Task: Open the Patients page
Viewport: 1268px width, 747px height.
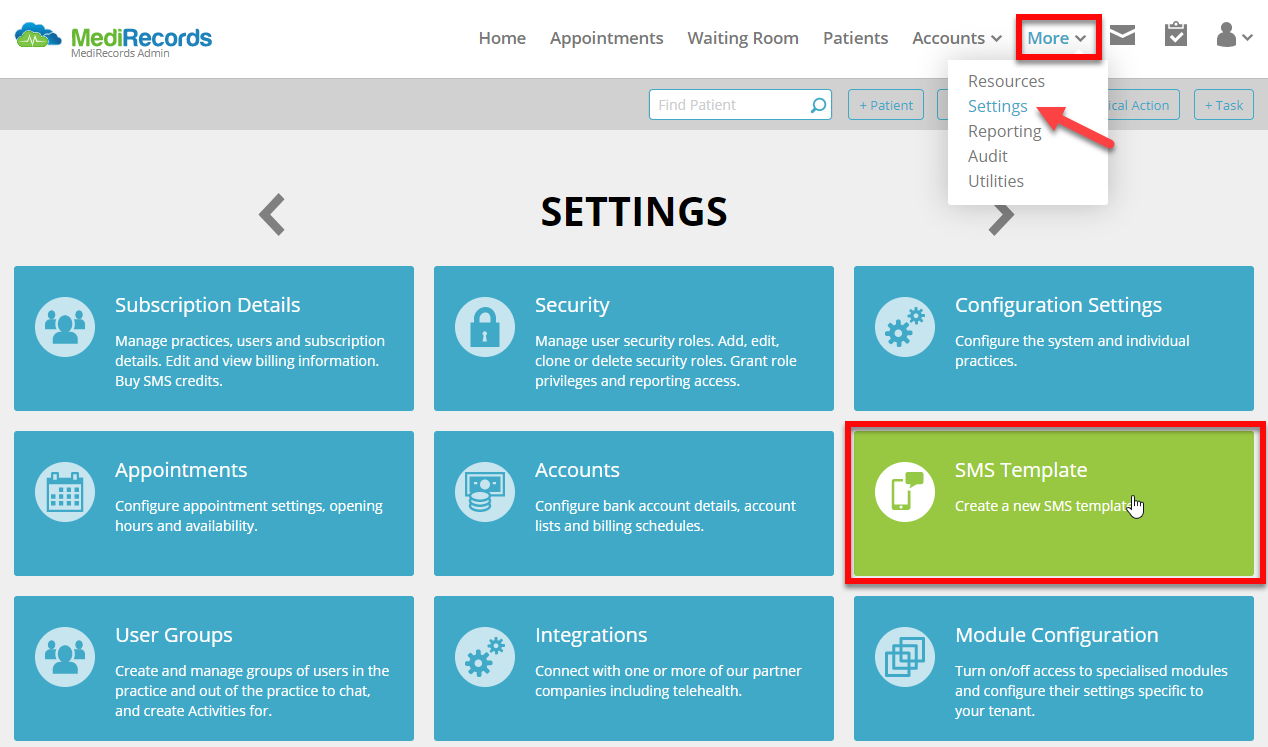Action: click(x=855, y=38)
